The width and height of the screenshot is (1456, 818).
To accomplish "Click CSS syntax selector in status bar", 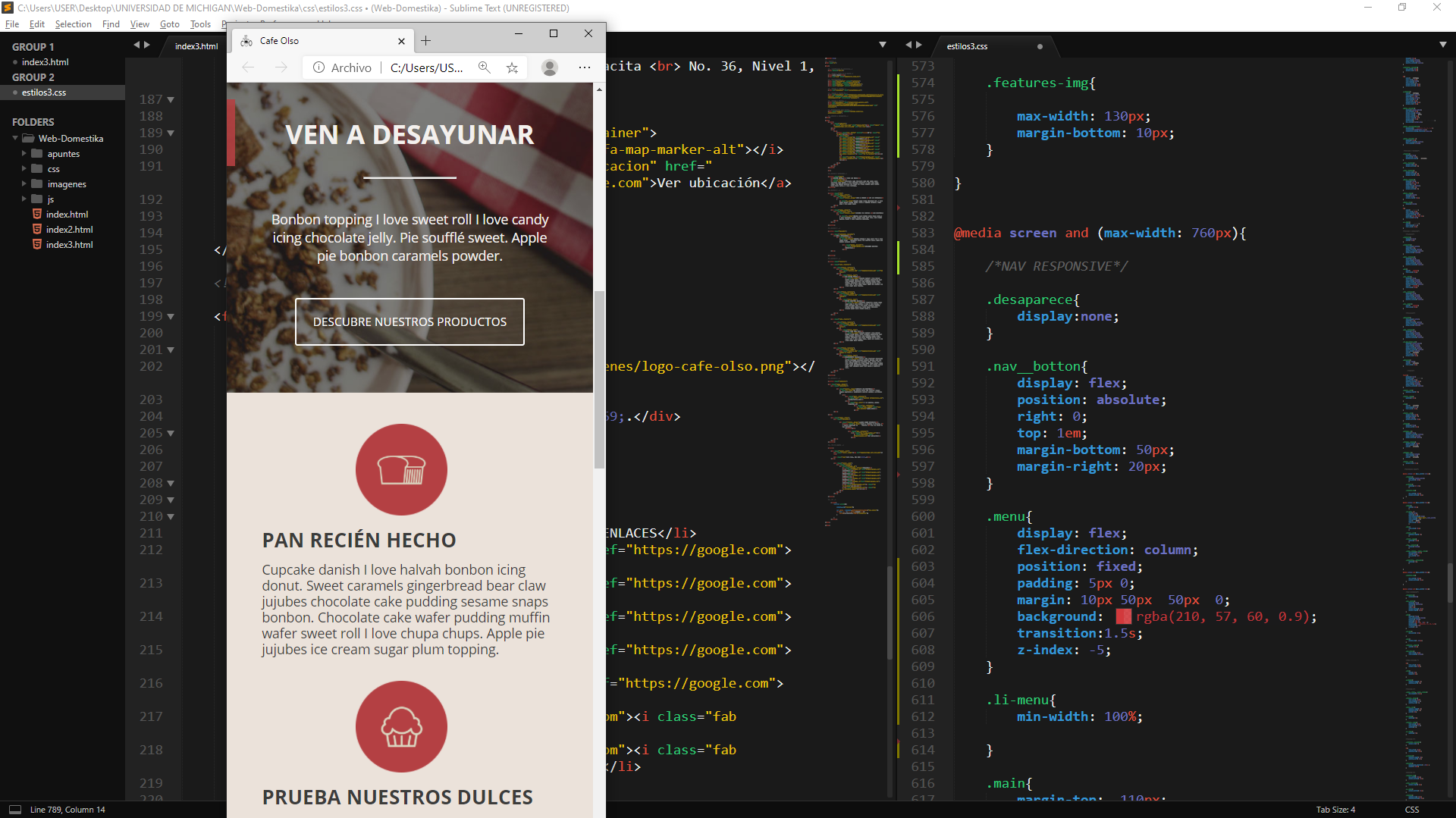I will tap(1412, 810).
